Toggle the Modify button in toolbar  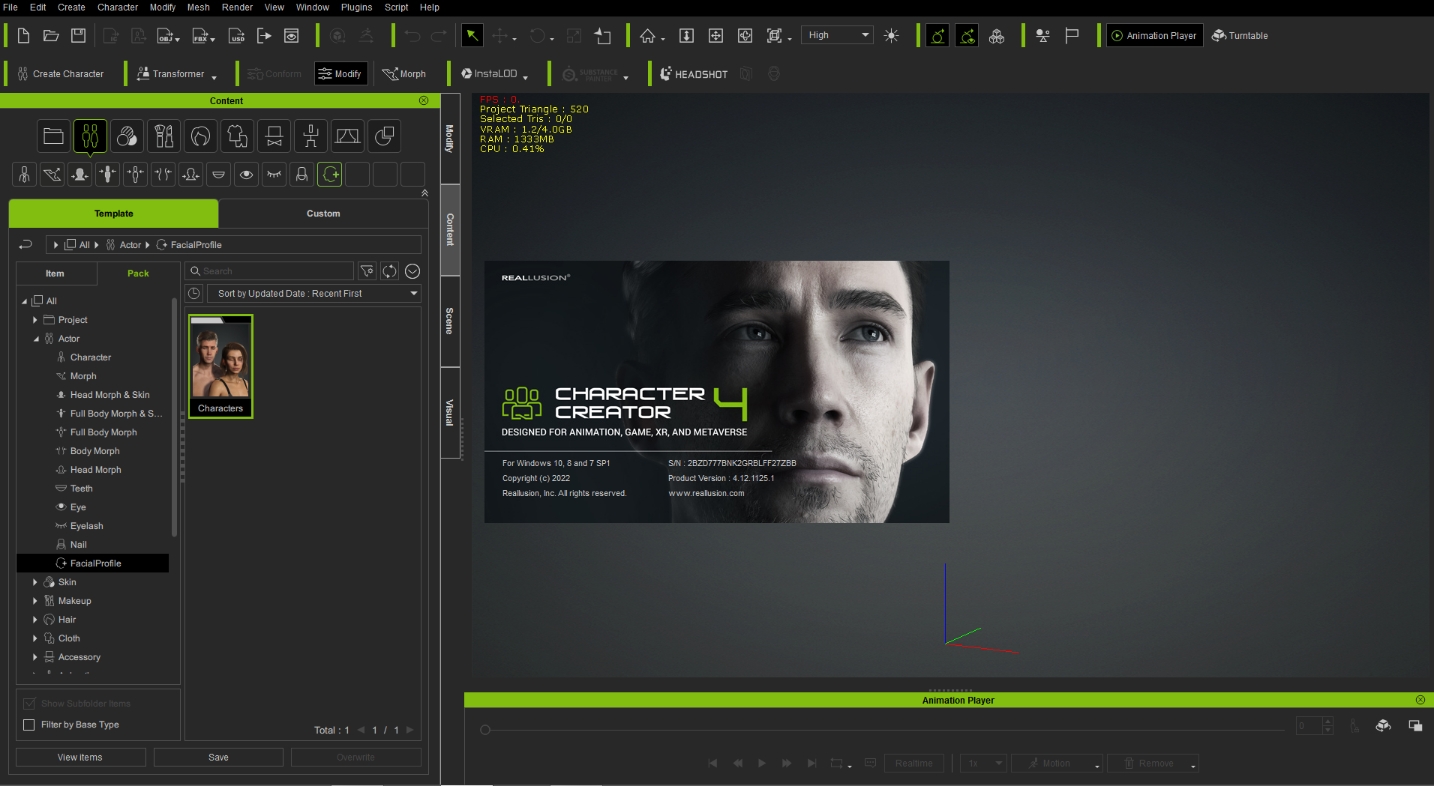(x=341, y=74)
